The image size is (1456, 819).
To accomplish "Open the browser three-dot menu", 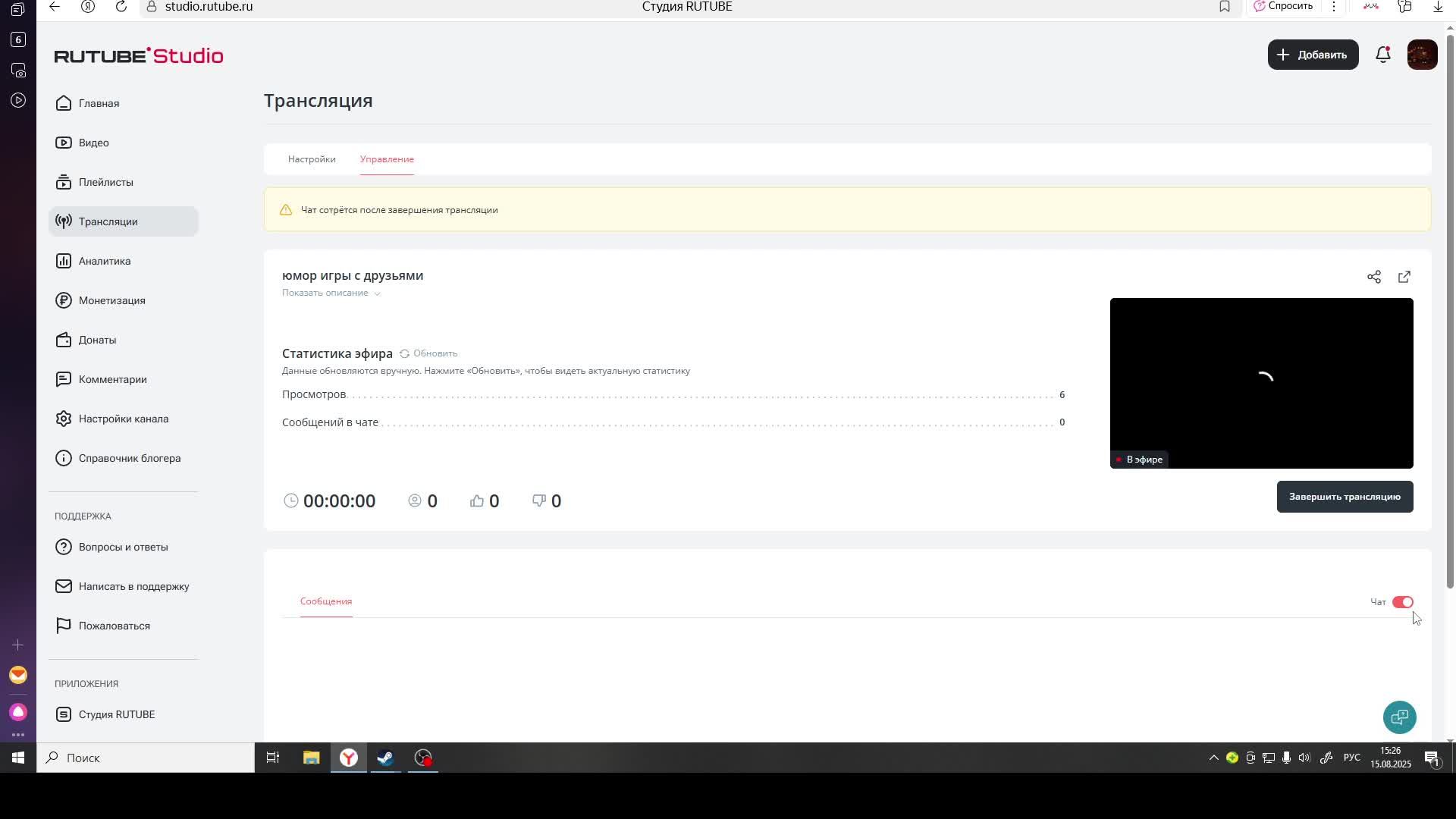I will click(x=1333, y=7).
